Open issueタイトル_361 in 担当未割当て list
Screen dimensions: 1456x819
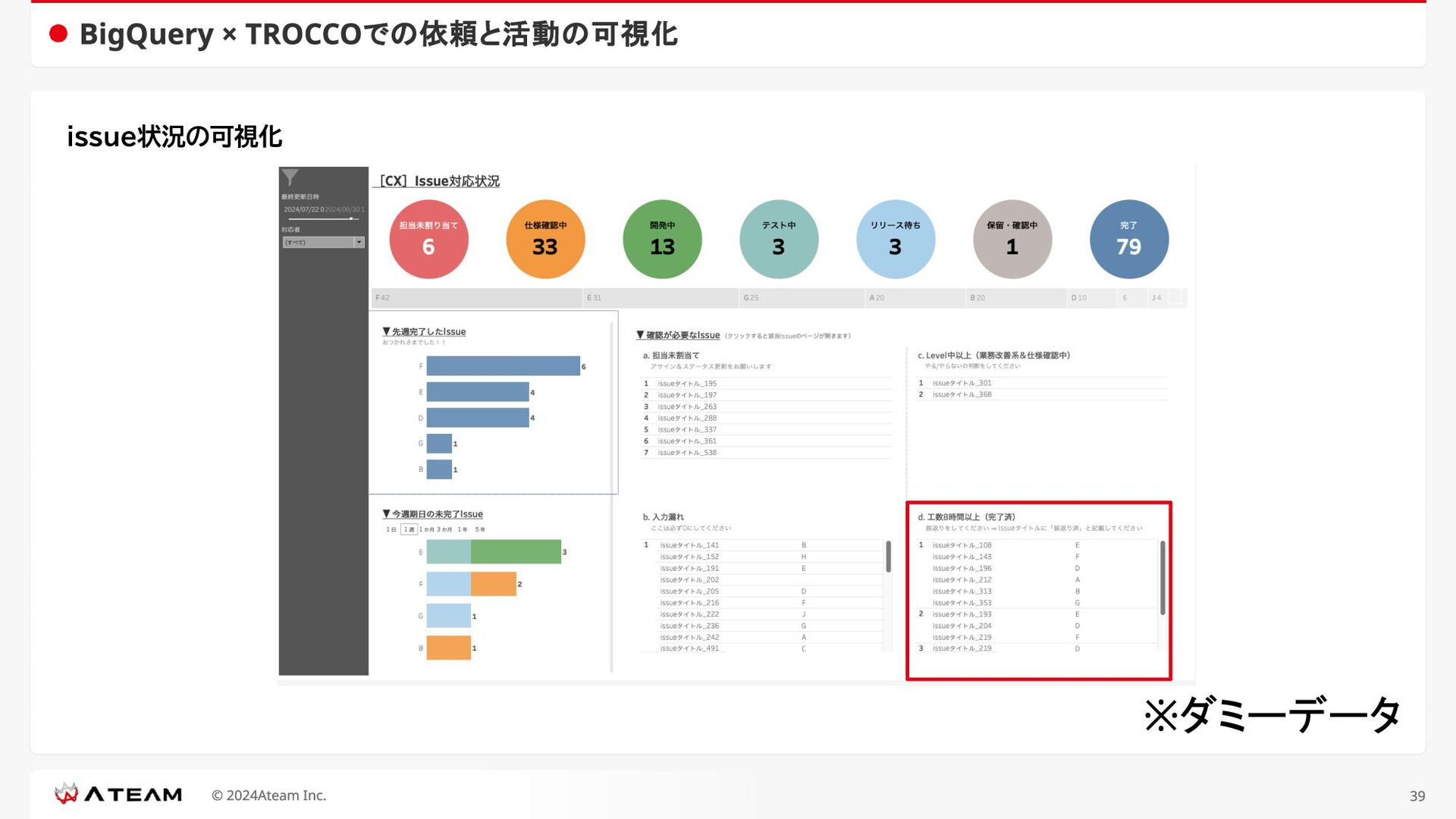click(x=687, y=441)
